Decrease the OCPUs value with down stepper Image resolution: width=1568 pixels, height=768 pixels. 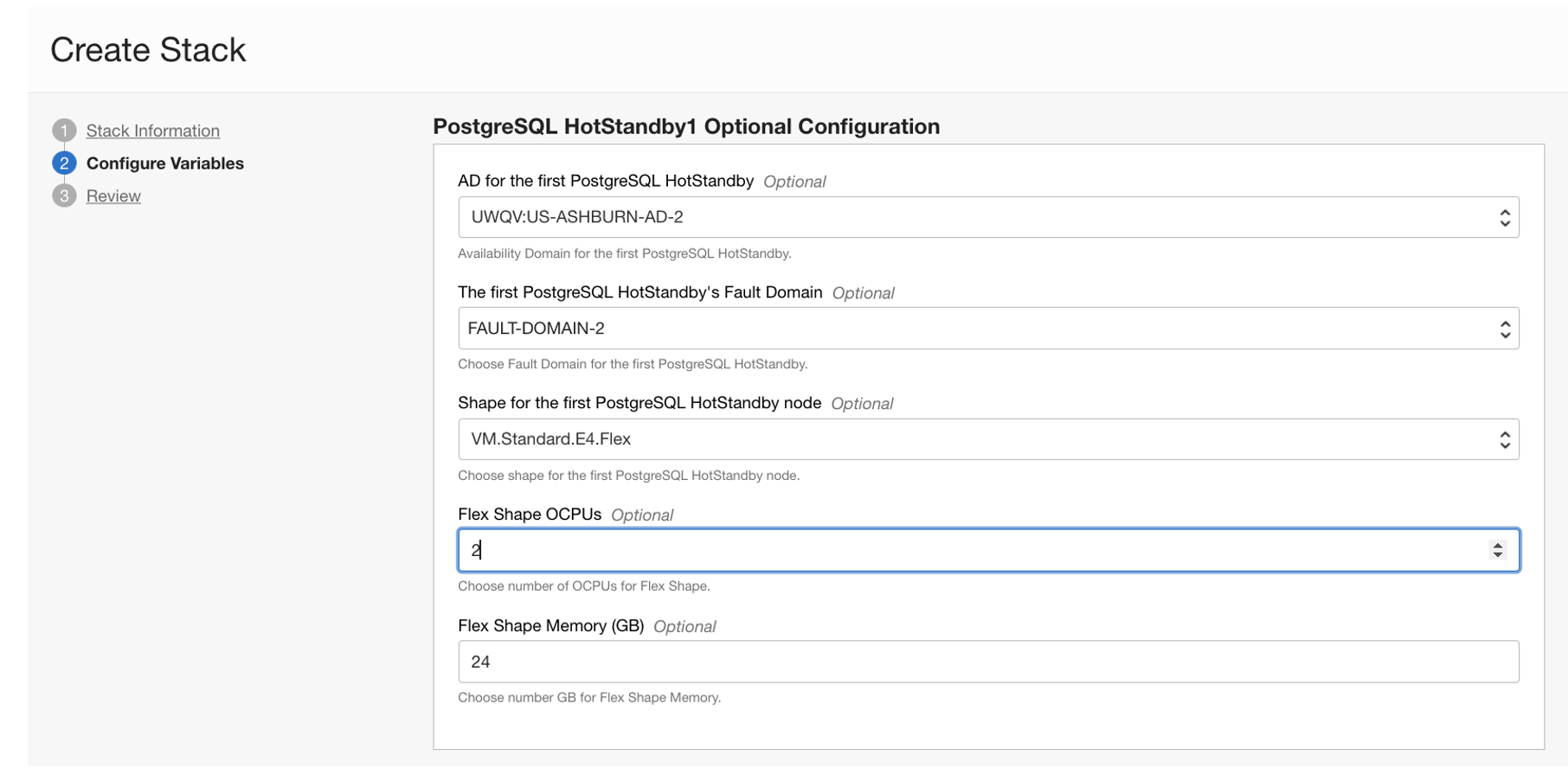click(1498, 555)
